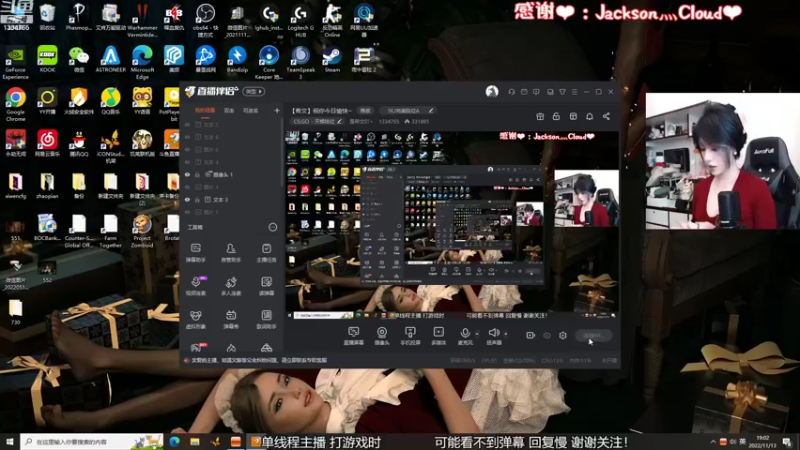Switch to the 我的场景 tab
The width and height of the screenshot is (800, 450).
pyautogui.click(x=205, y=110)
